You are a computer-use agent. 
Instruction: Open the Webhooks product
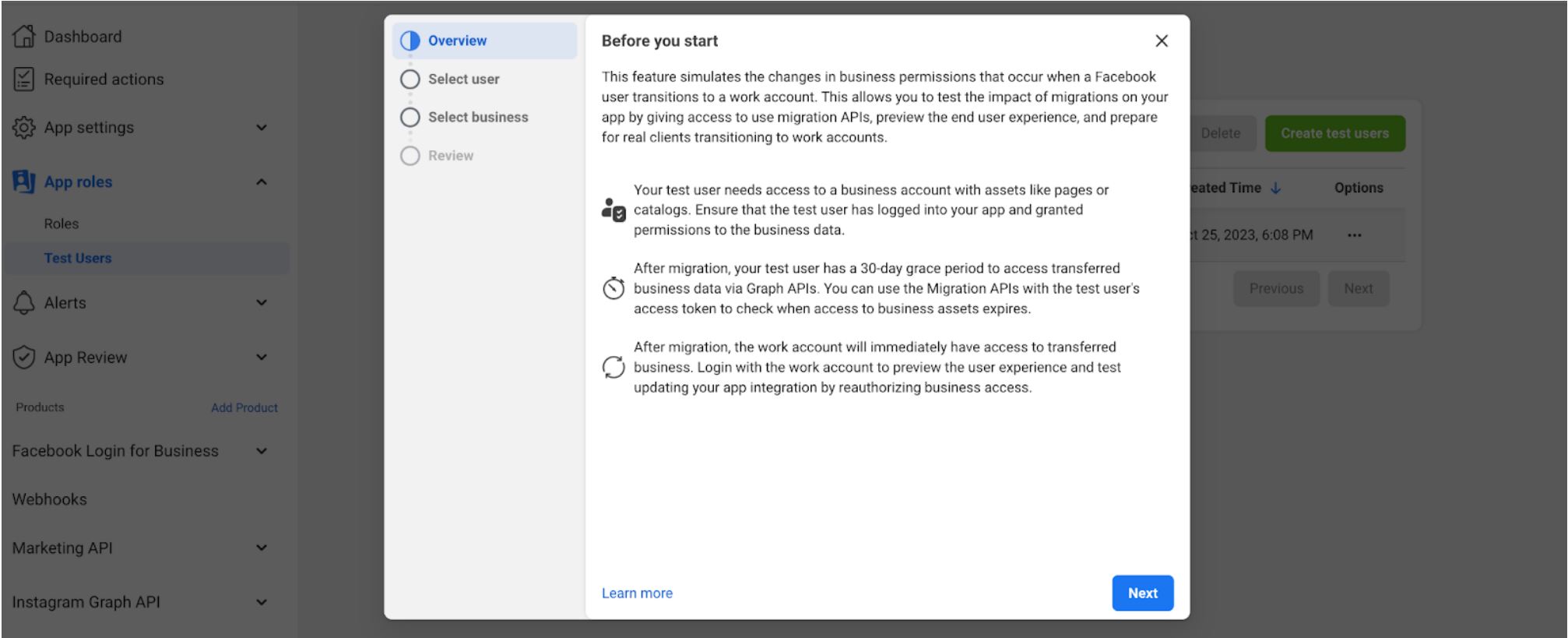[x=50, y=499]
